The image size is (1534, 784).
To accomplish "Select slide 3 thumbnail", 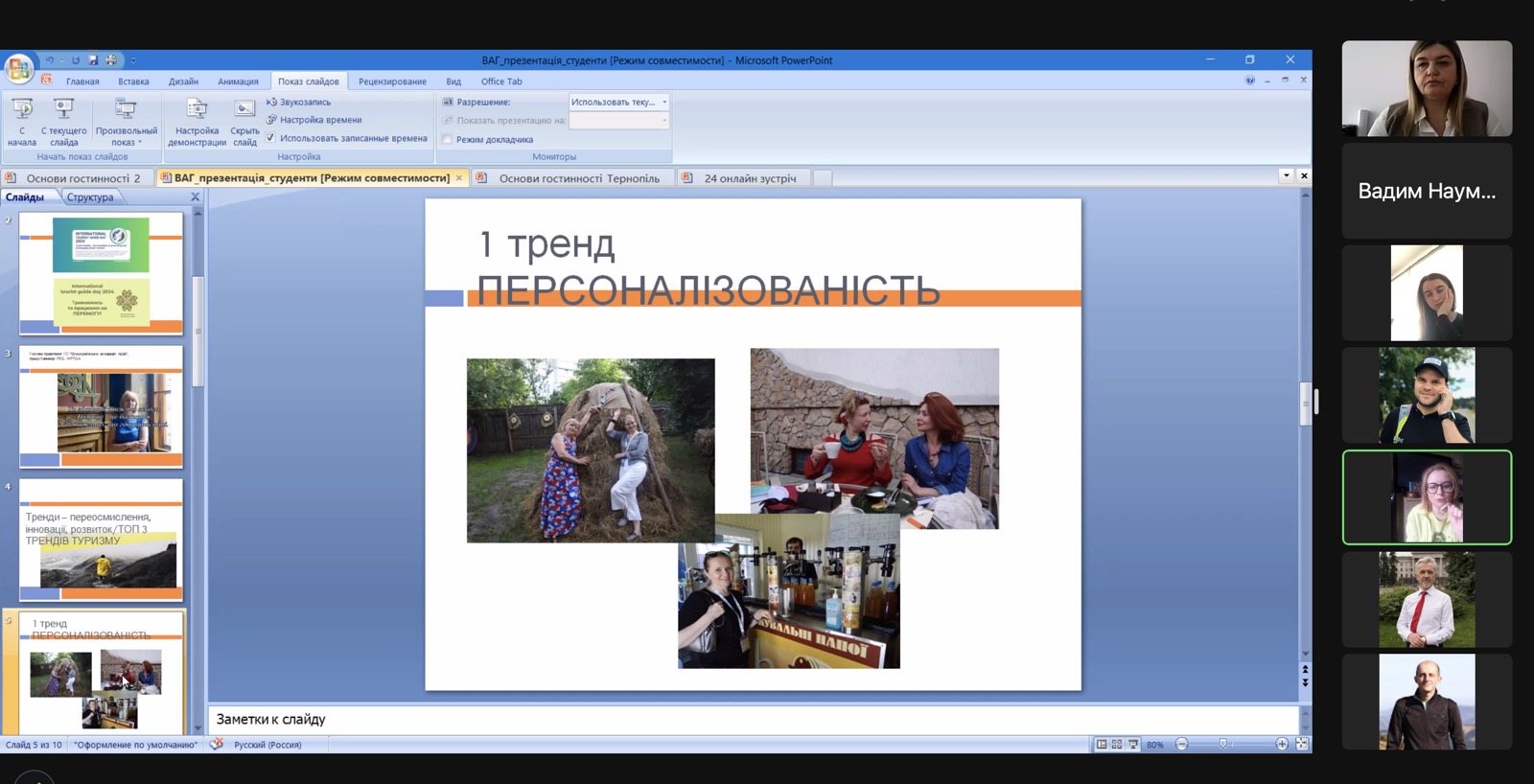I will point(101,406).
